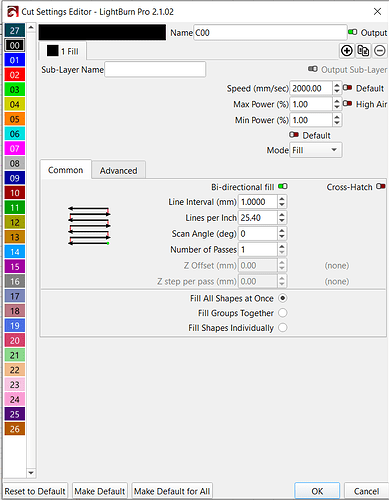Confirm settings with OK button
This screenshot has width=389, height=500.
tap(317, 491)
